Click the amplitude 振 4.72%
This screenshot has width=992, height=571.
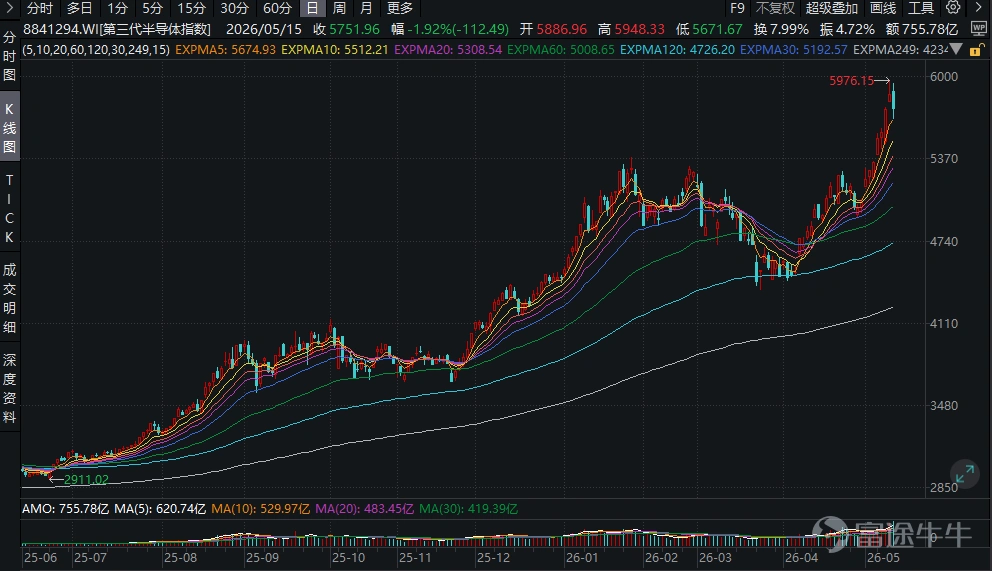click(x=847, y=29)
